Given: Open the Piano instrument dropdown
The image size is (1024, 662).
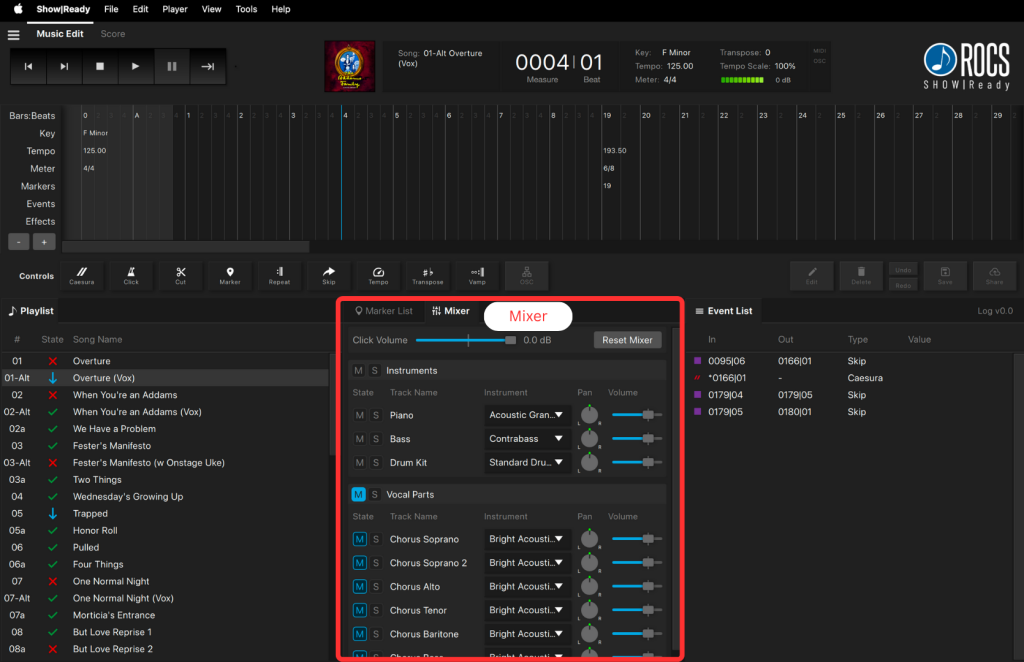Looking at the screenshot, I should (527, 415).
